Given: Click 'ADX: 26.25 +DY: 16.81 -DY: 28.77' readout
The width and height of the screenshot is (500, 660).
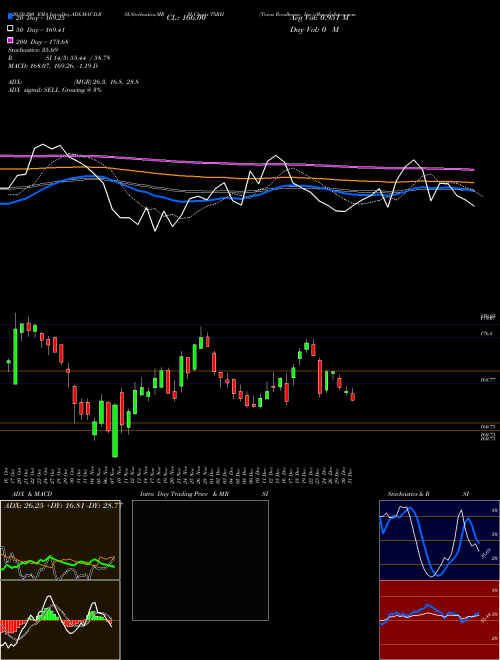Looking at the screenshot, I should [x=64, y=505].
